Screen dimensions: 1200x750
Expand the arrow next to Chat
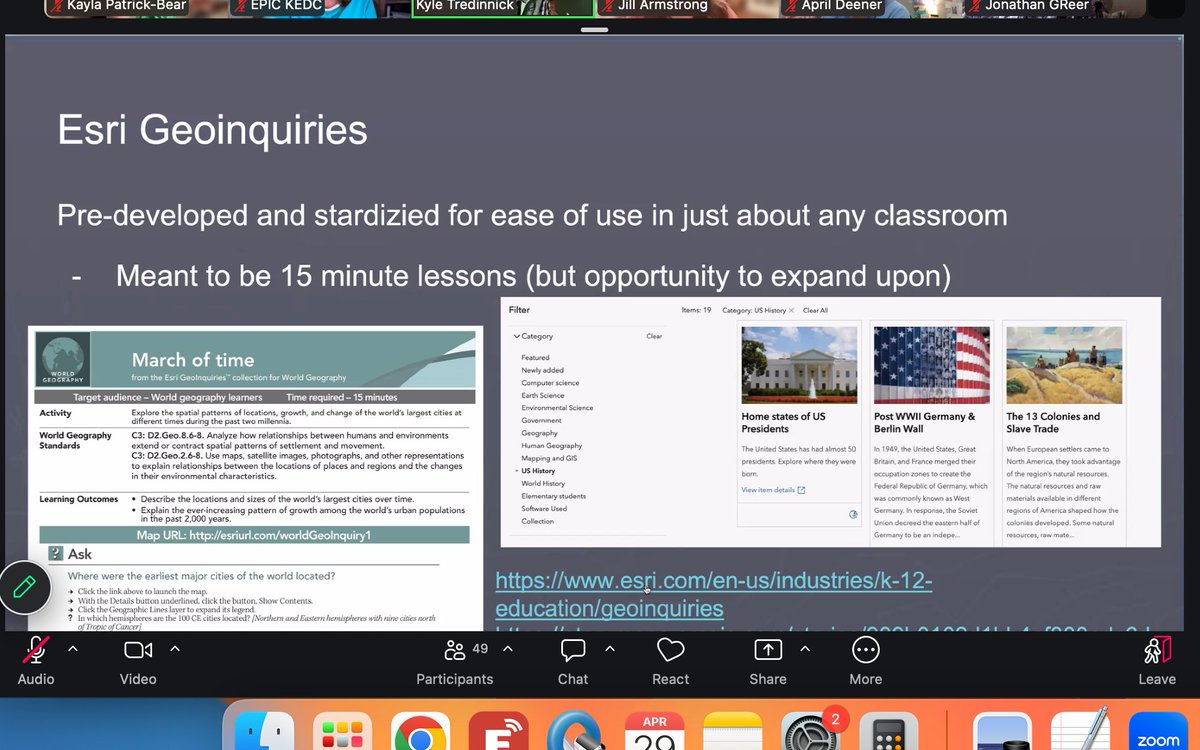coord(610,649)
